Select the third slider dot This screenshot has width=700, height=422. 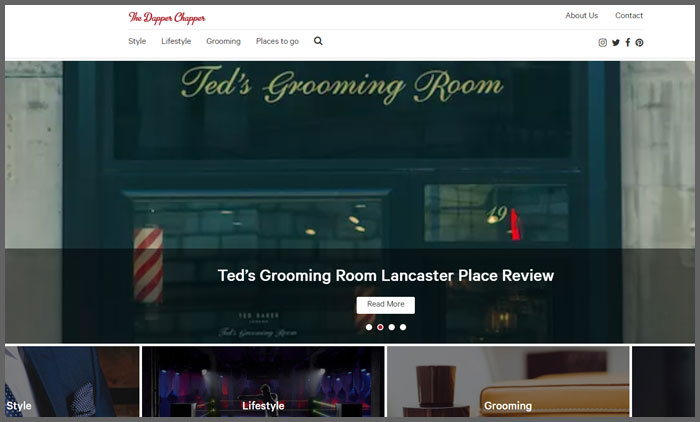point(392,327)
